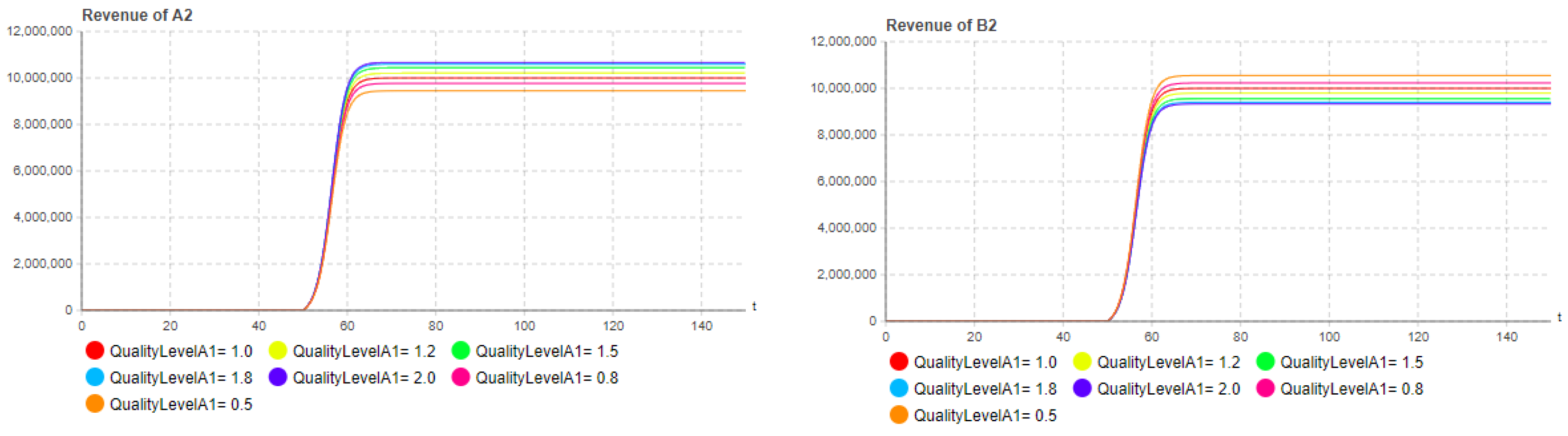Click the 100 x-axis tick on B2 chart

click(x=1329, y=337)
